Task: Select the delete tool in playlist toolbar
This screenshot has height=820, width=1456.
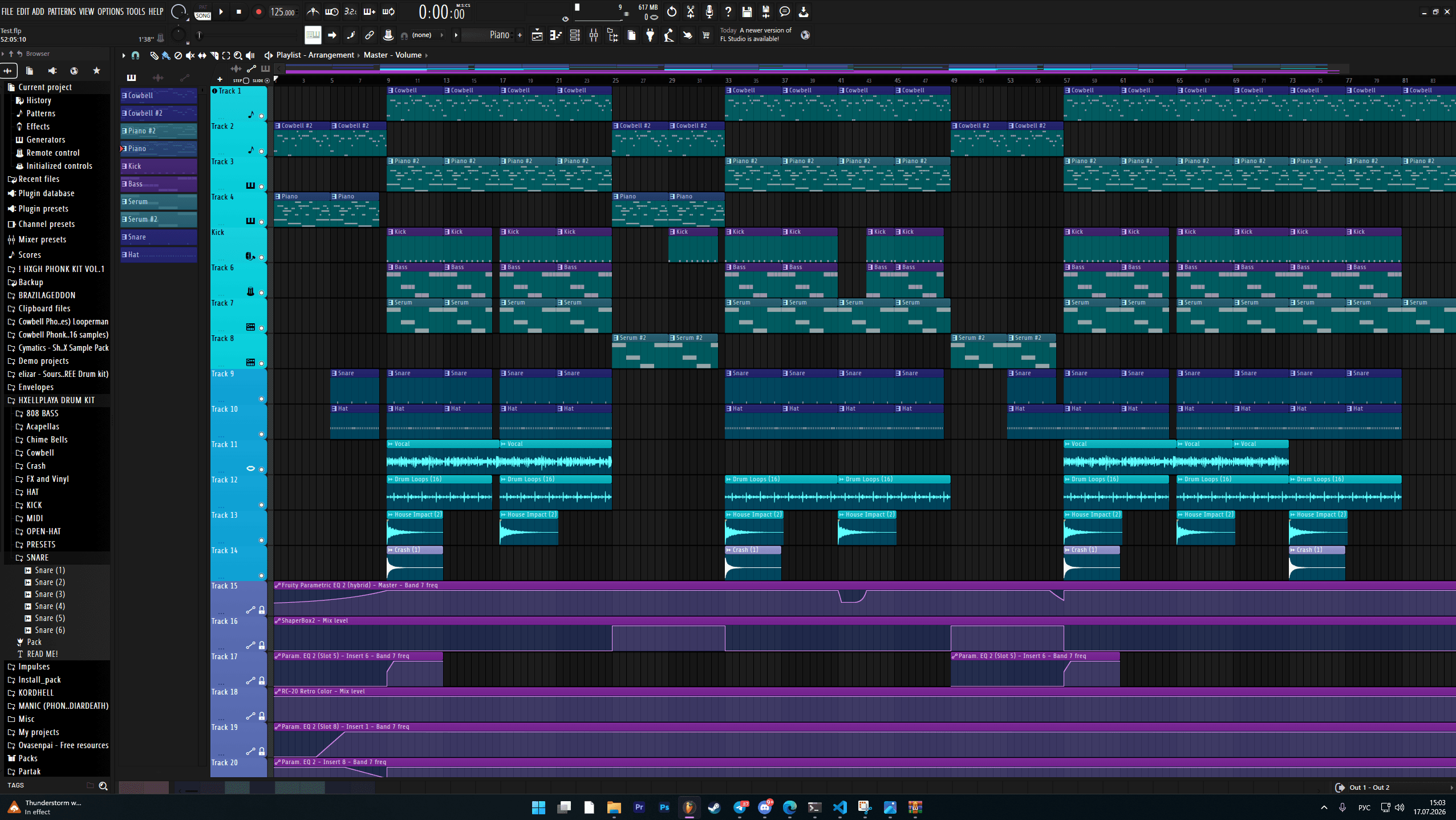Action: pos(178,55)
